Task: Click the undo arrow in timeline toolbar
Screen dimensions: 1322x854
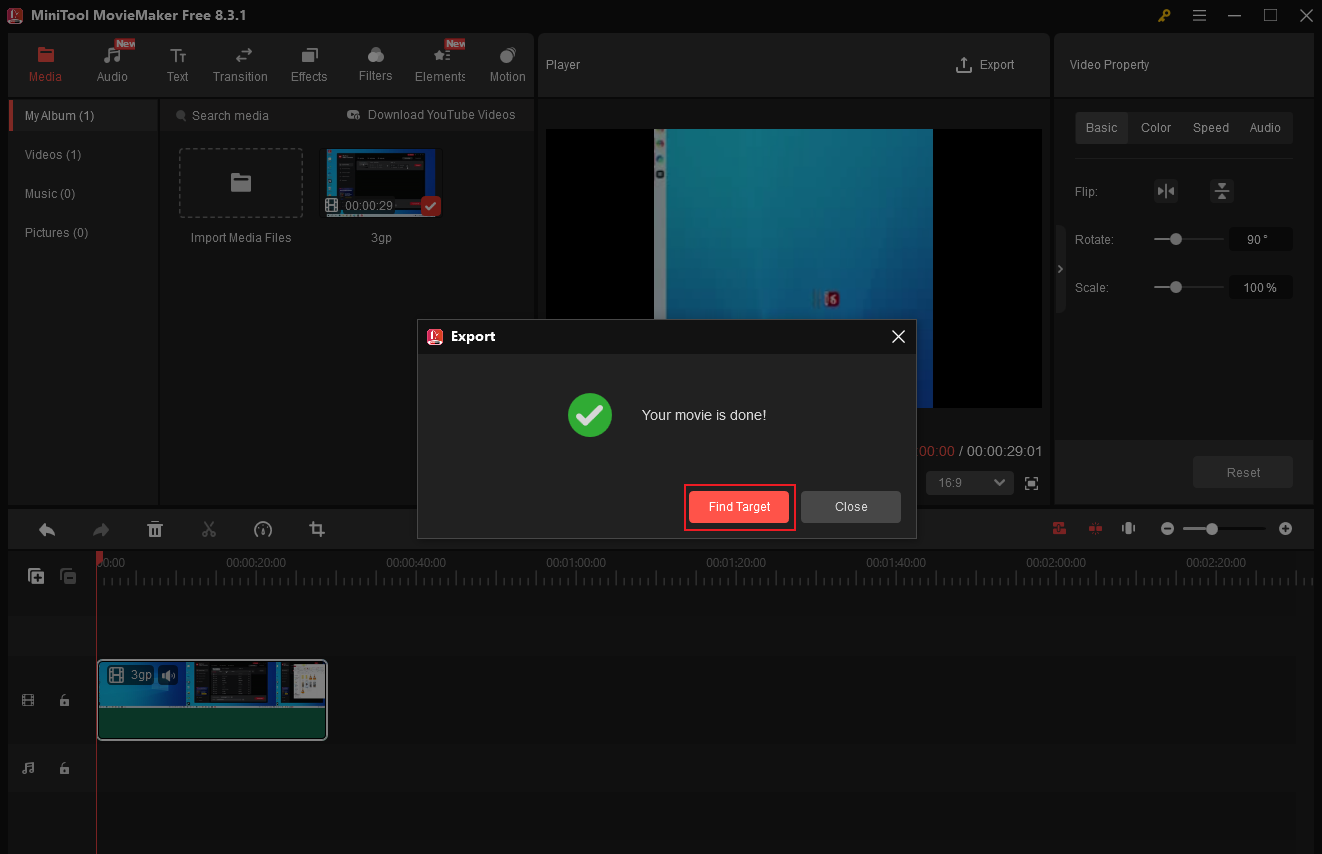Action: pyautogui.click(x=46, y=529)
